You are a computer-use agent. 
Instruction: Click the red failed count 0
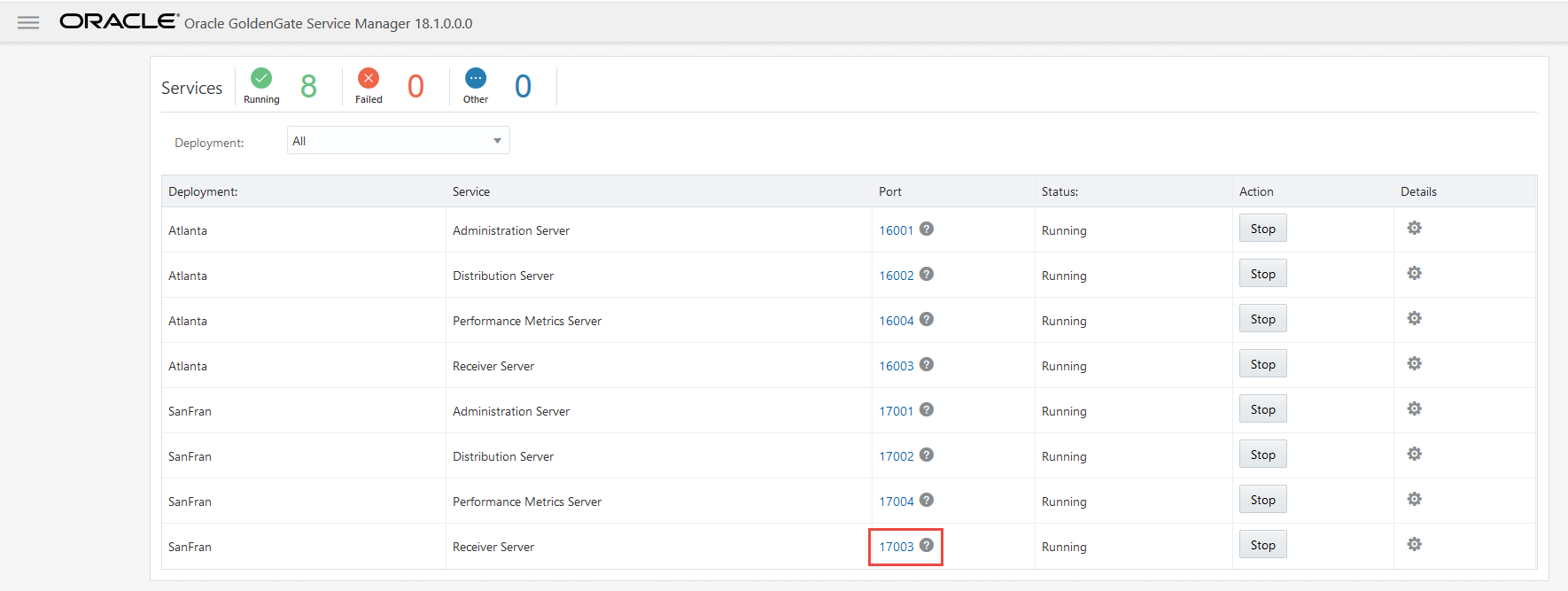pos(415,86)
